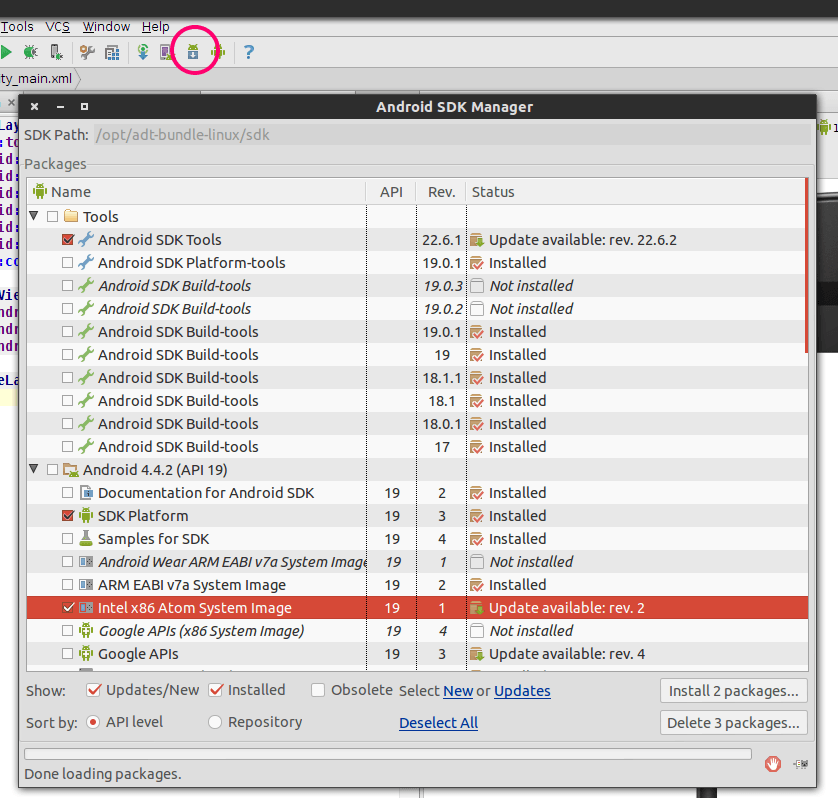Image resolution: width=838 pixels, height=798 pixels.
Task: Click the Tools folder icon
Action: click(71, 216)
